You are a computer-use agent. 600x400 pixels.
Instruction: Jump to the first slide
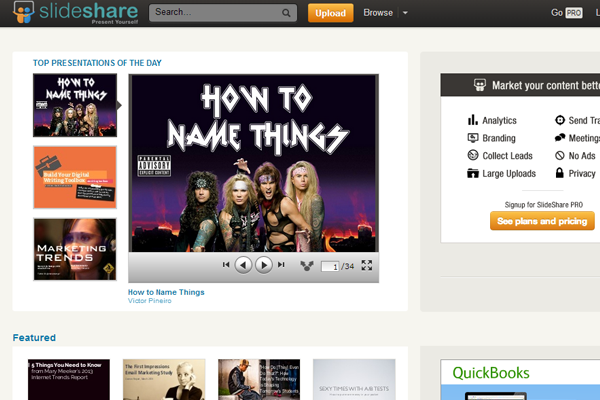[226, 264]
